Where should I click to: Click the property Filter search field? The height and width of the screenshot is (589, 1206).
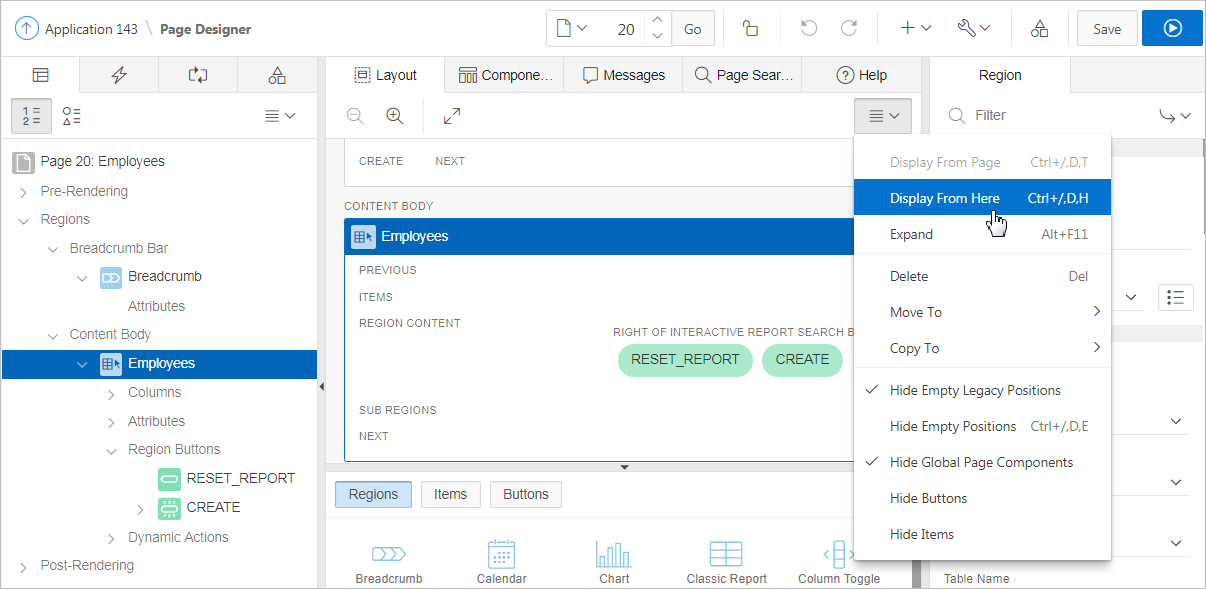click(1060, 115)
